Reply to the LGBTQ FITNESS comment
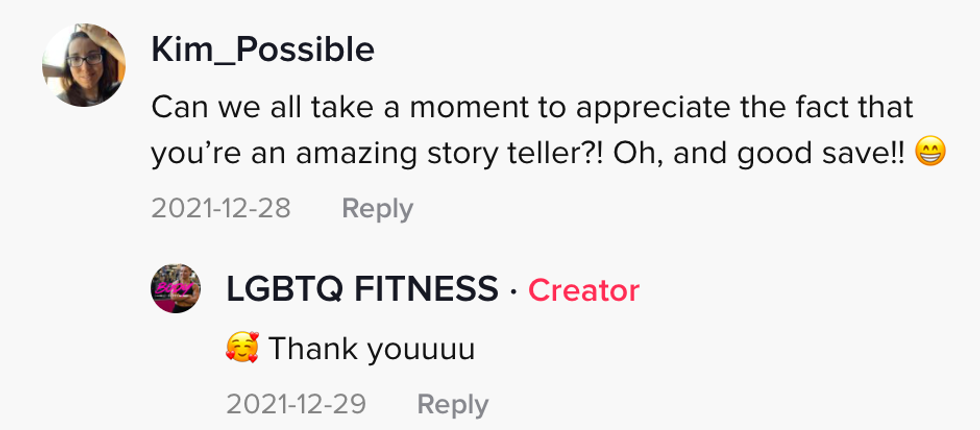Screen dimensions: 980x430 point(452,404)
